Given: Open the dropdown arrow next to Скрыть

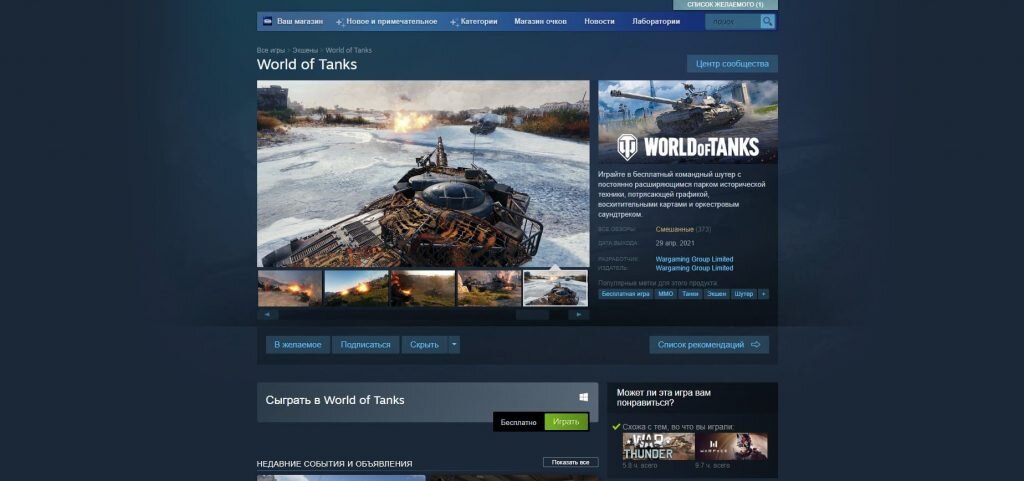Looking at the screenshot, I should tap(455, 345).
